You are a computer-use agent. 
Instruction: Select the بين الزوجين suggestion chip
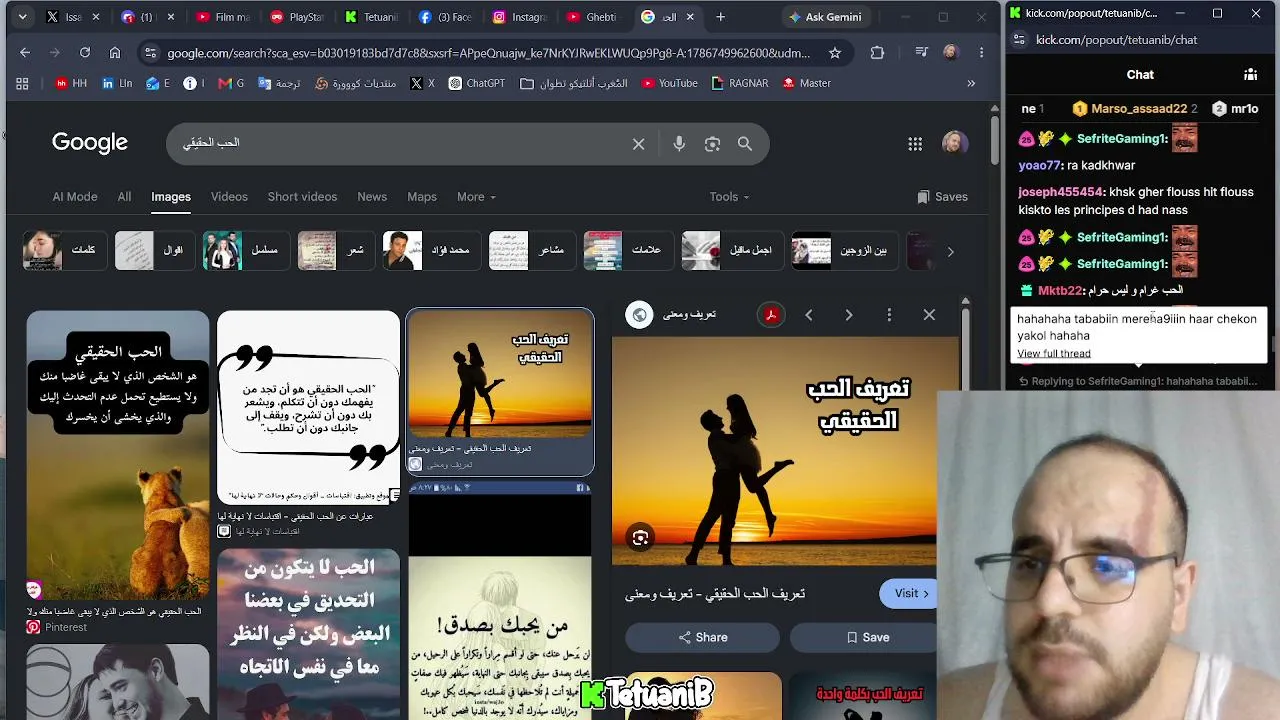[x=843, y=250]
